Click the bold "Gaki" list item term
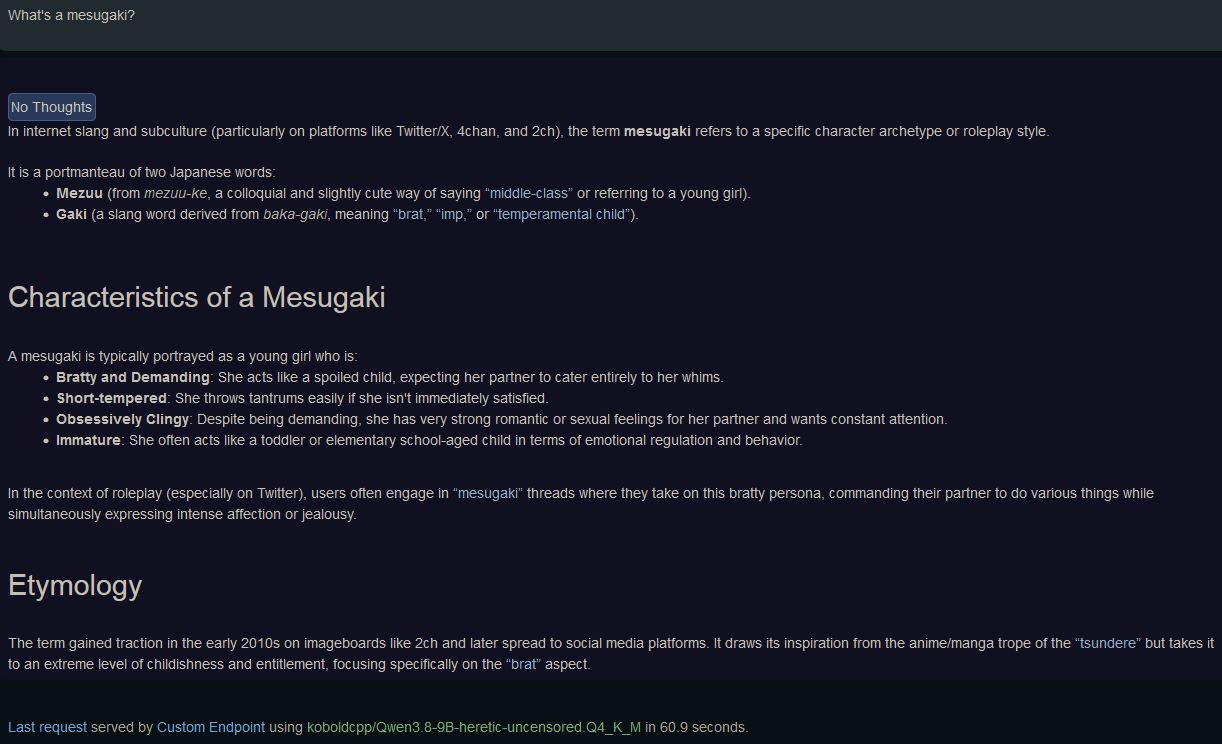Screen dimensions: 1222x744 tap(71, 214)
